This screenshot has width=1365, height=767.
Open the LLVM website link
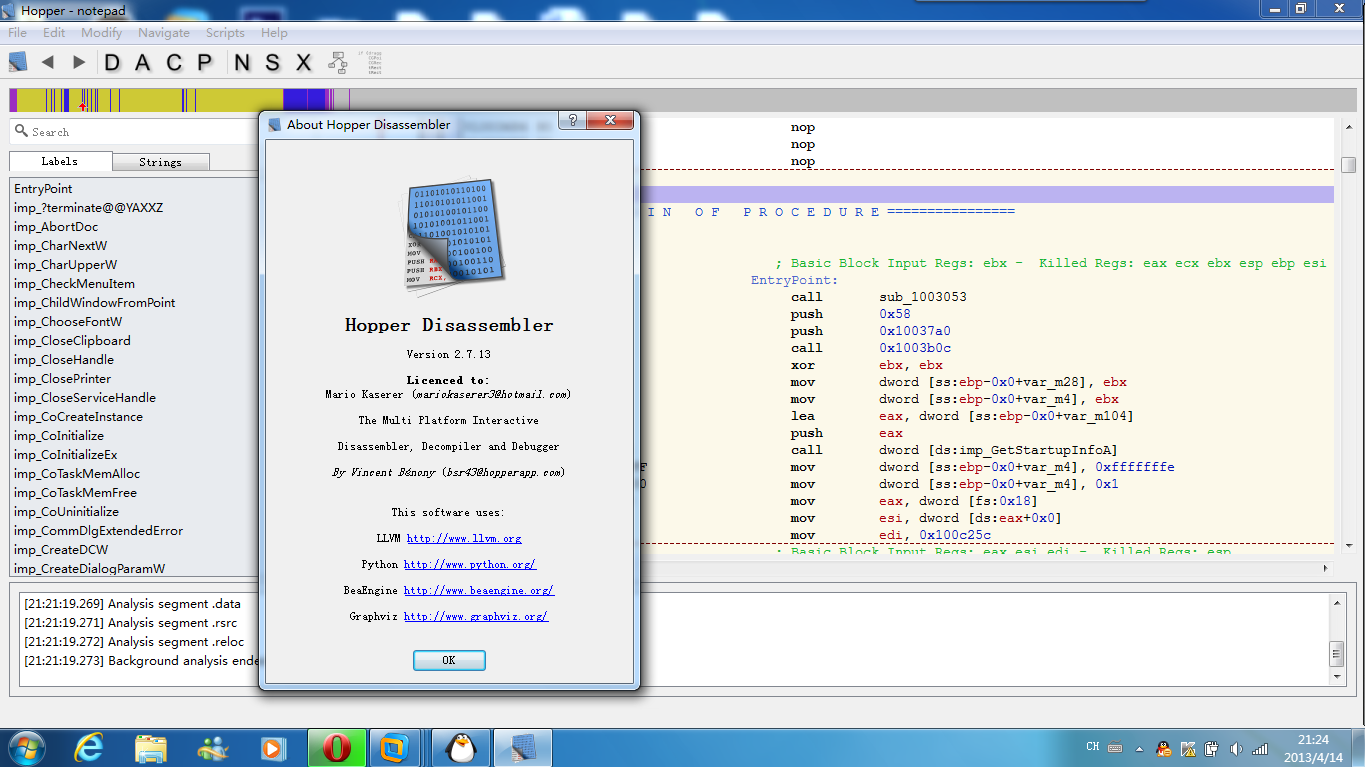pos(464,539)
